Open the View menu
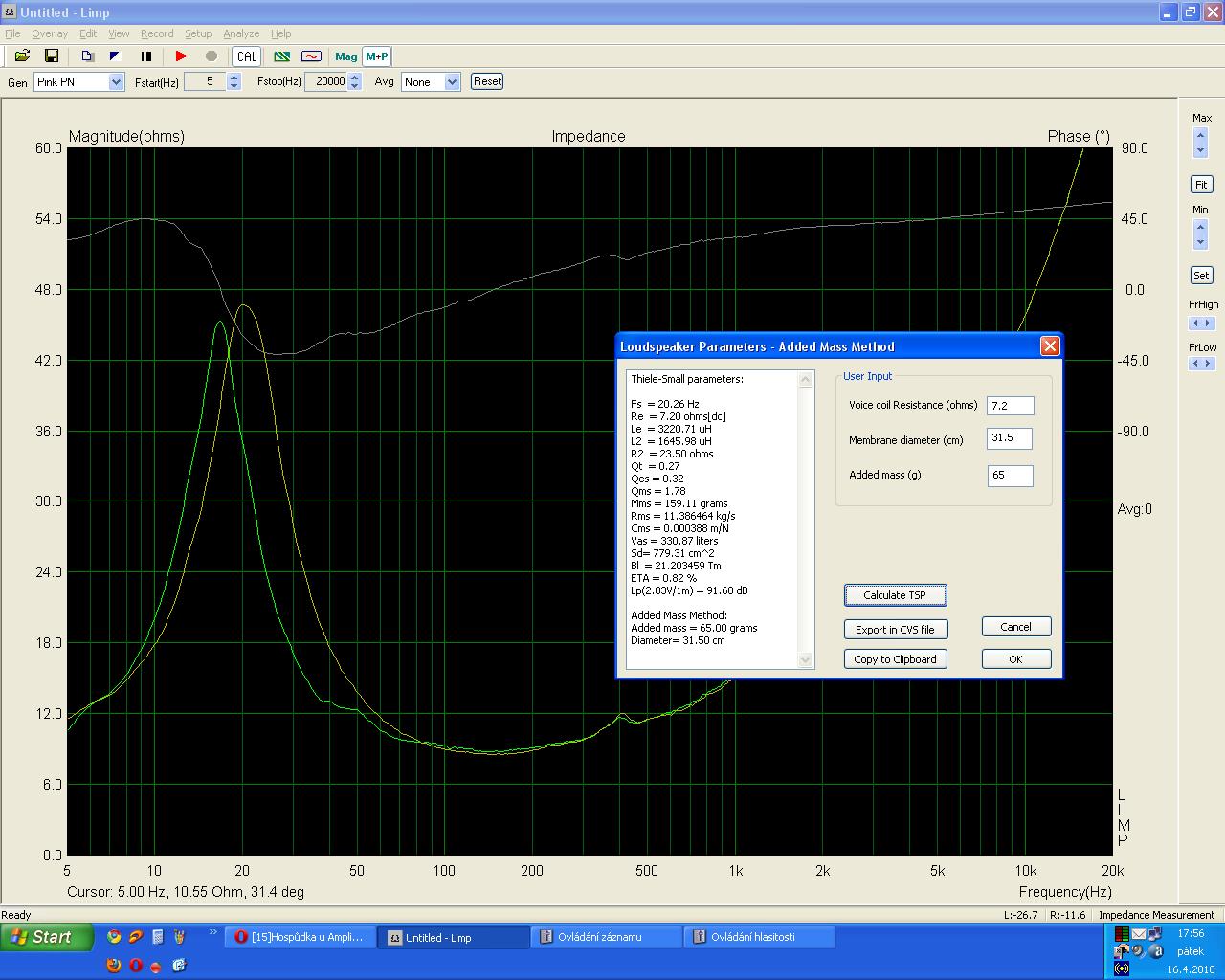Screen dimensions: 1225x980 [x=119, y=33]
